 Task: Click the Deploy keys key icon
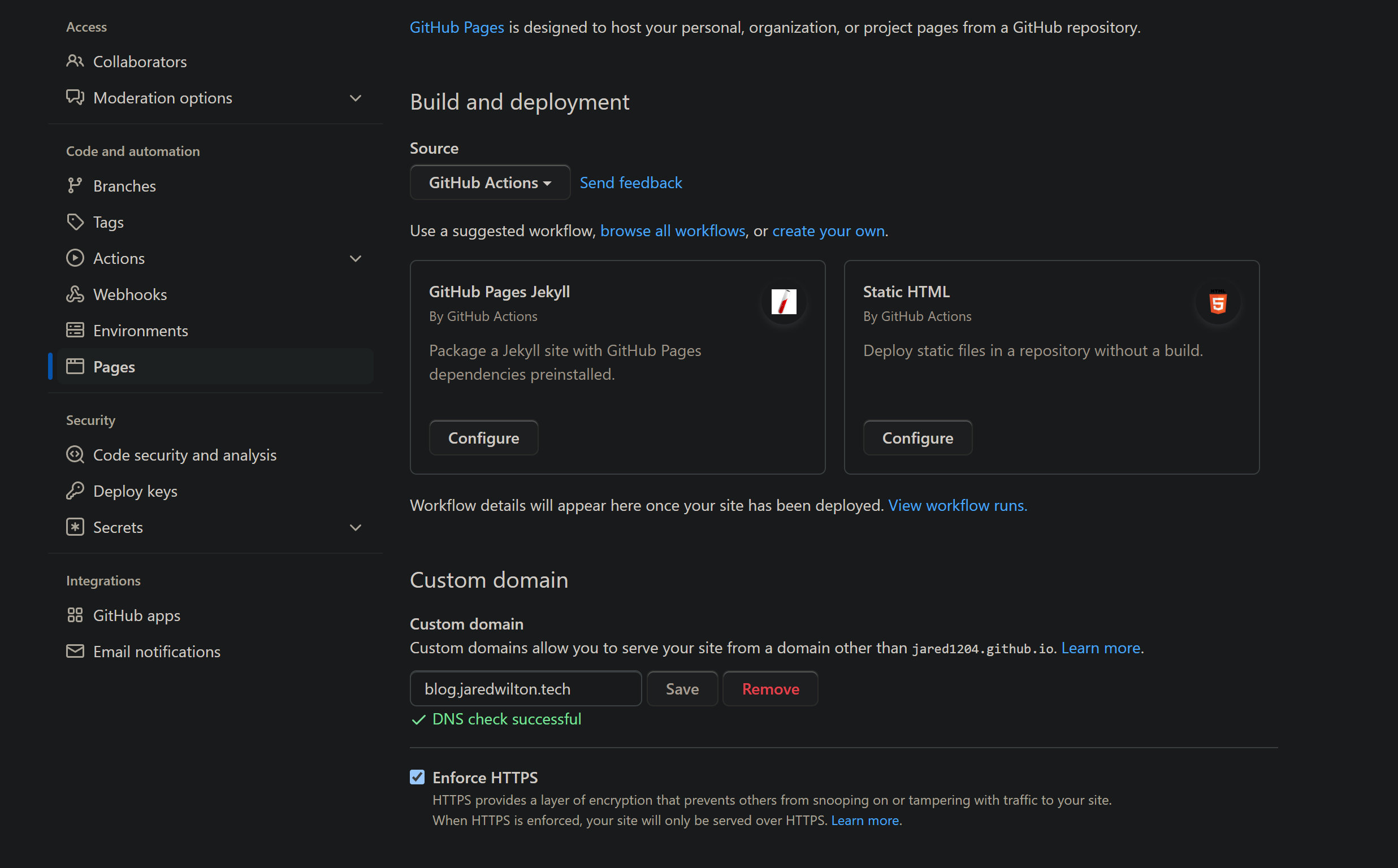pos(75,491)
